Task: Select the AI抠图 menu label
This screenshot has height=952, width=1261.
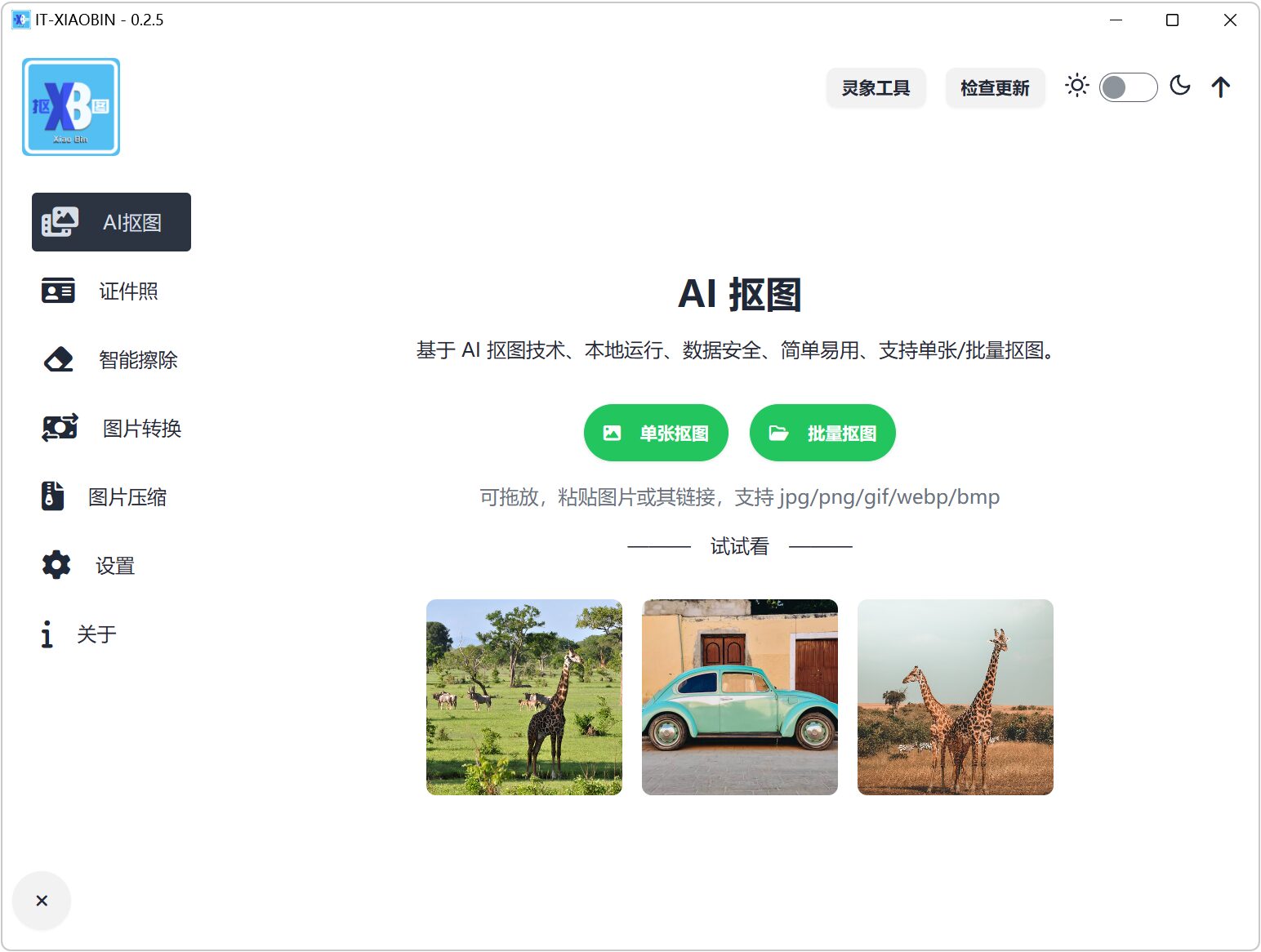Action: [x=132, y=222]
